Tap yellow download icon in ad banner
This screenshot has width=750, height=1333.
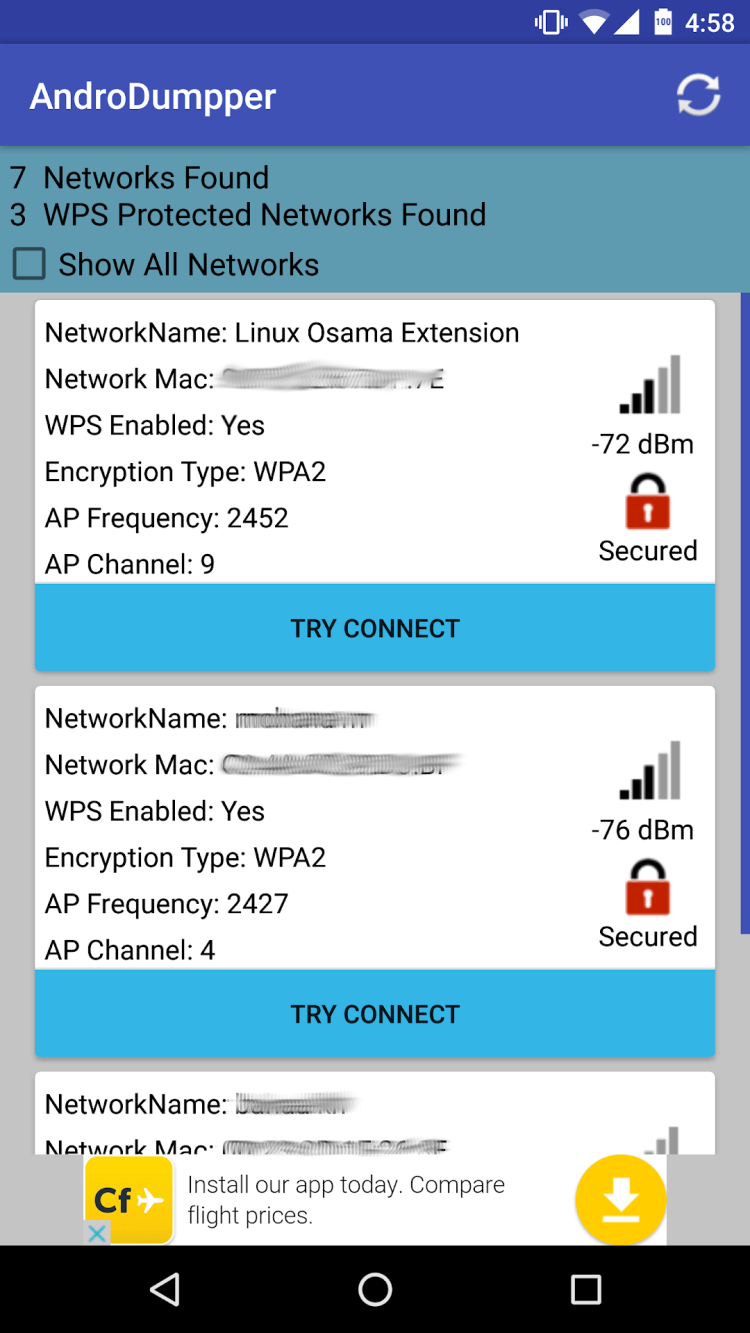[x=620, y=1199]
